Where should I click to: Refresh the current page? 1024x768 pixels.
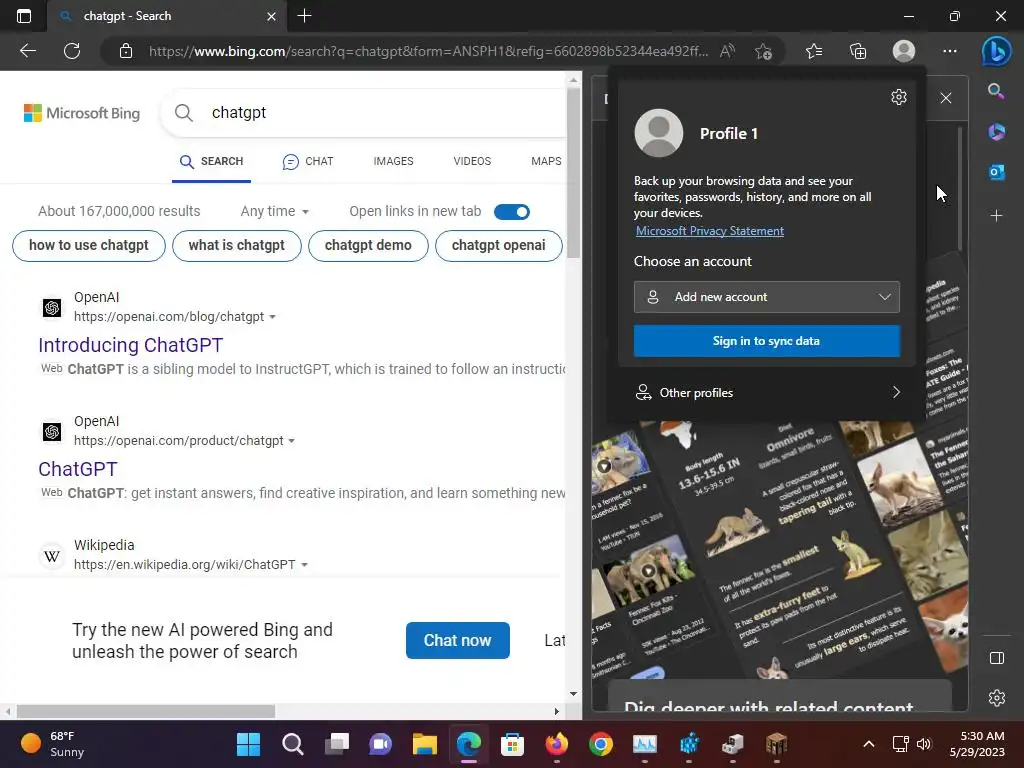[72, 51]
